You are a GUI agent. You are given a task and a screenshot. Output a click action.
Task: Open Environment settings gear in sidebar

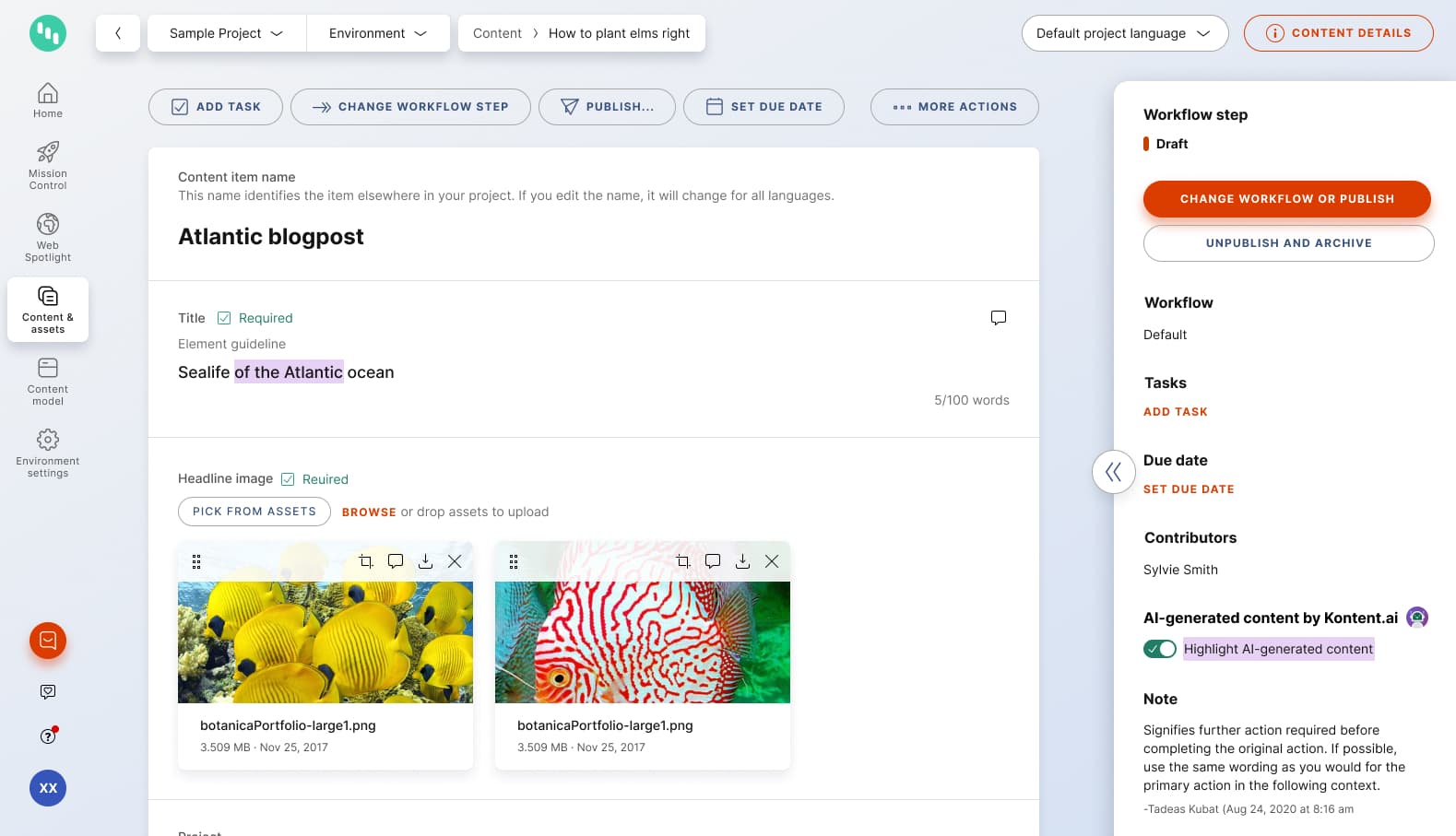[48, 453]
